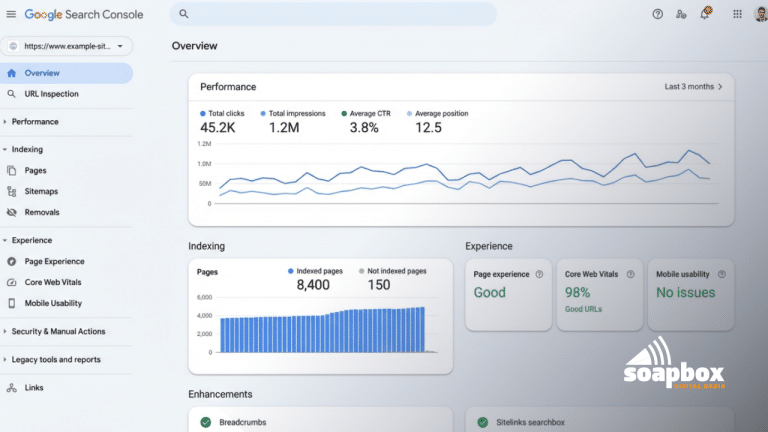Click the Core Web Vitals gauge icon

pyautogui.click(x=12, y=282)
